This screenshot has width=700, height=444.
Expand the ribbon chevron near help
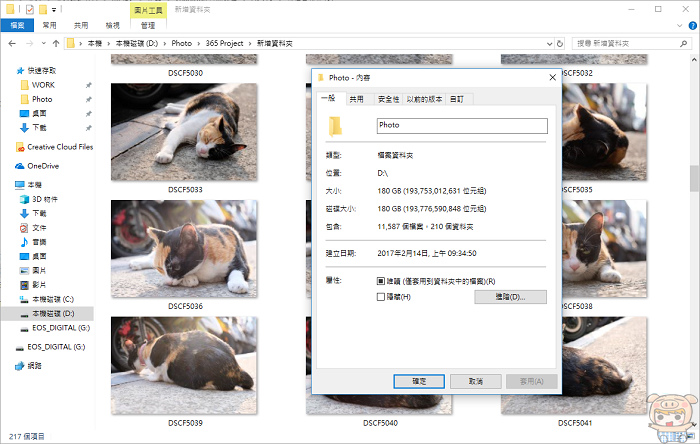click(679, 26)
